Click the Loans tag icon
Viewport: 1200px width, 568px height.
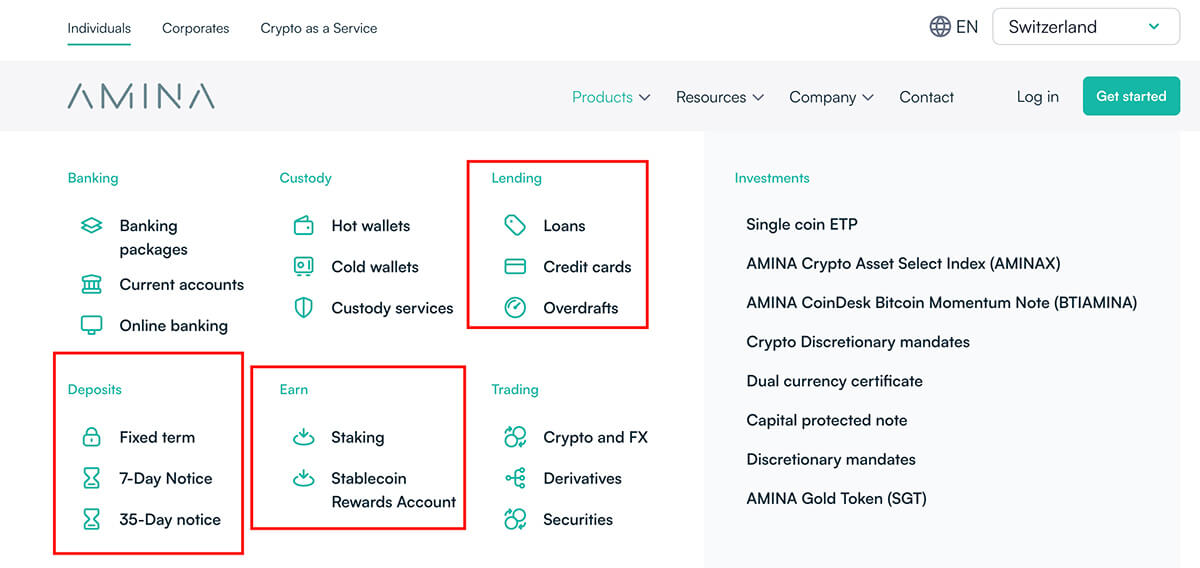pos(515,226)
